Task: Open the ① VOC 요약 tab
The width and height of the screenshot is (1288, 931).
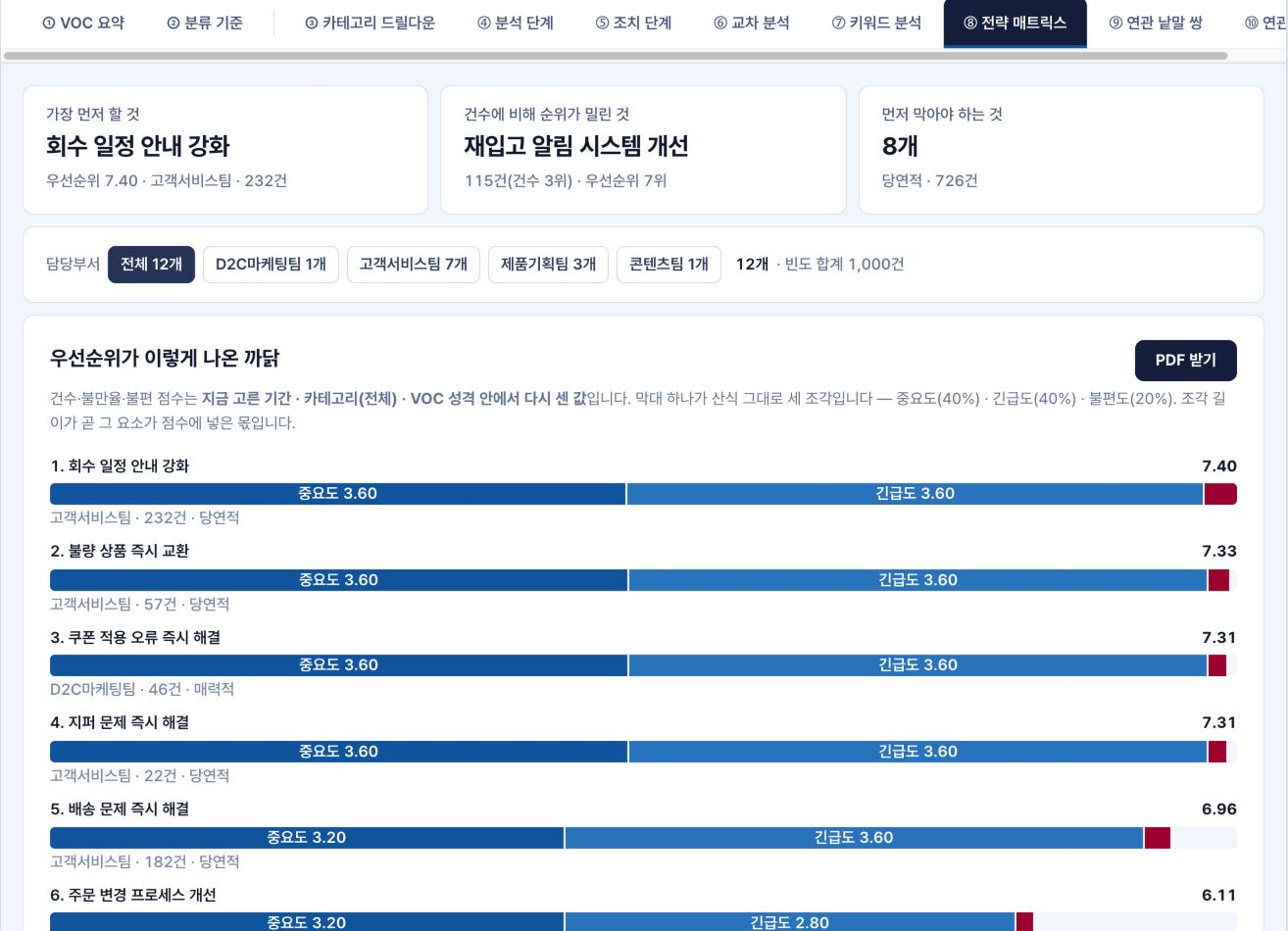Action: (x=83, y=23)
